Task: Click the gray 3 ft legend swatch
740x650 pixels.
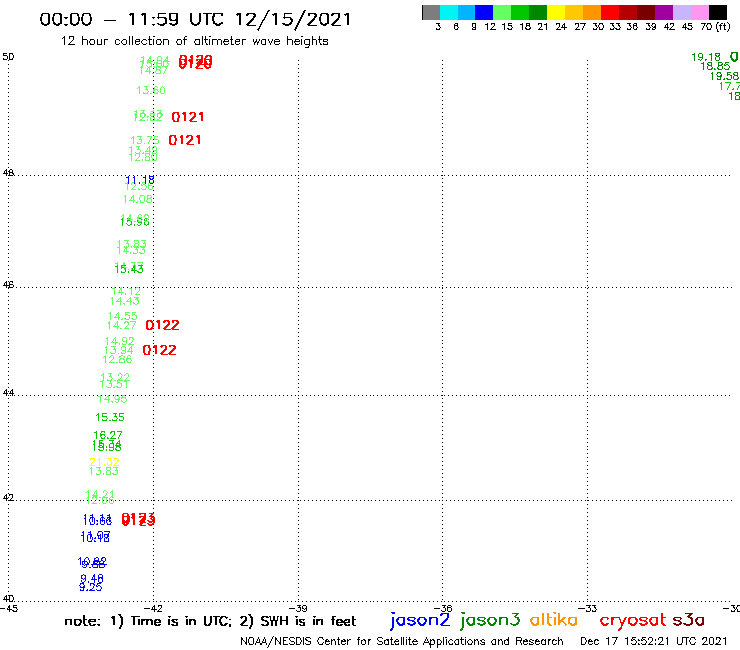Action: pyautogui.click(x=431, y=12)
